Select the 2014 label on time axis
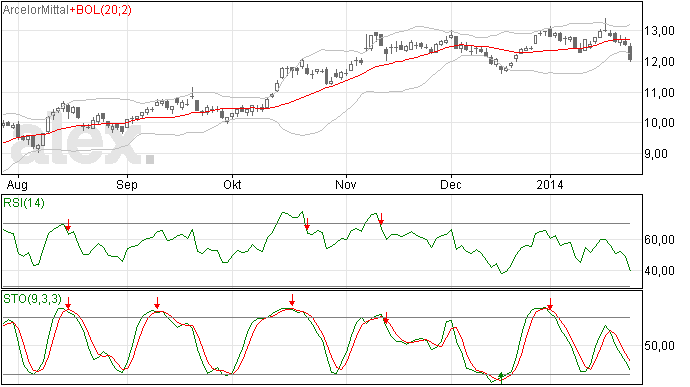The height and width of the screenshot is (387, 690). point(550,184)
